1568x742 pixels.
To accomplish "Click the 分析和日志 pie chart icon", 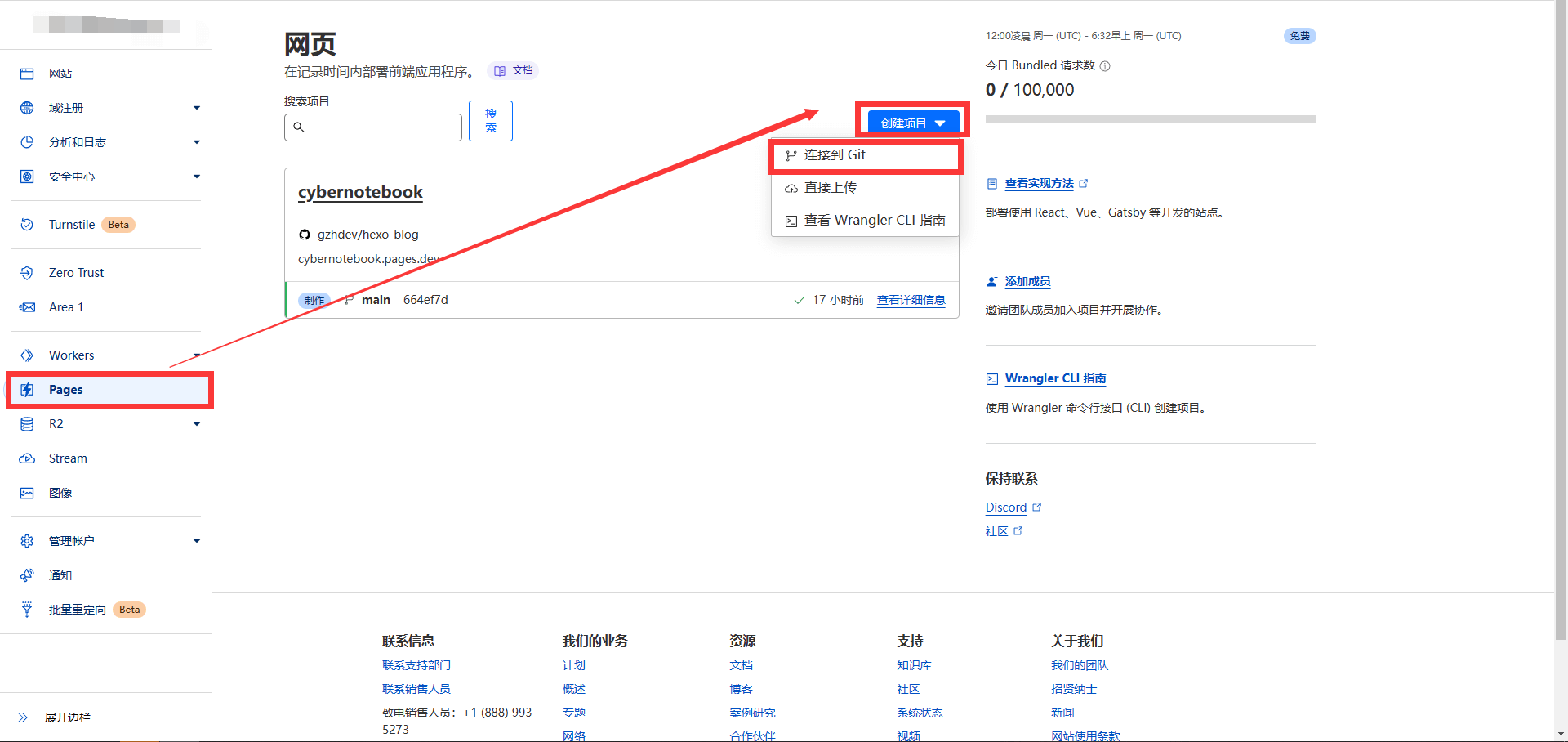I will click(27, 142).
